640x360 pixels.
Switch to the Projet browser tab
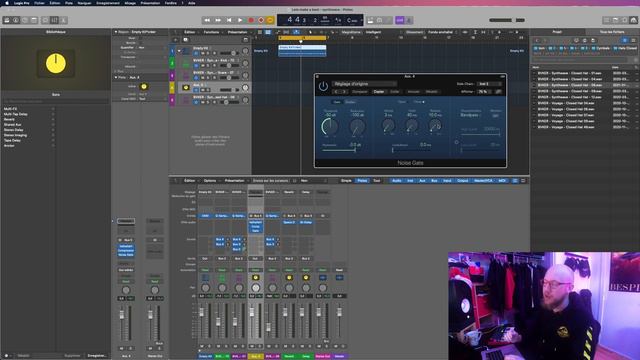557,32
